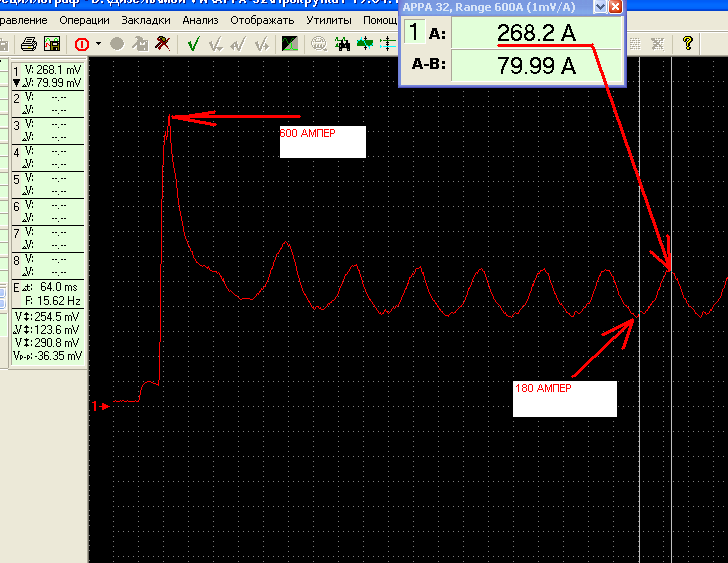Open the dropdown arrow beside the red record button
The height and width of the screenshot is (563, 728).
pos(98,44)
